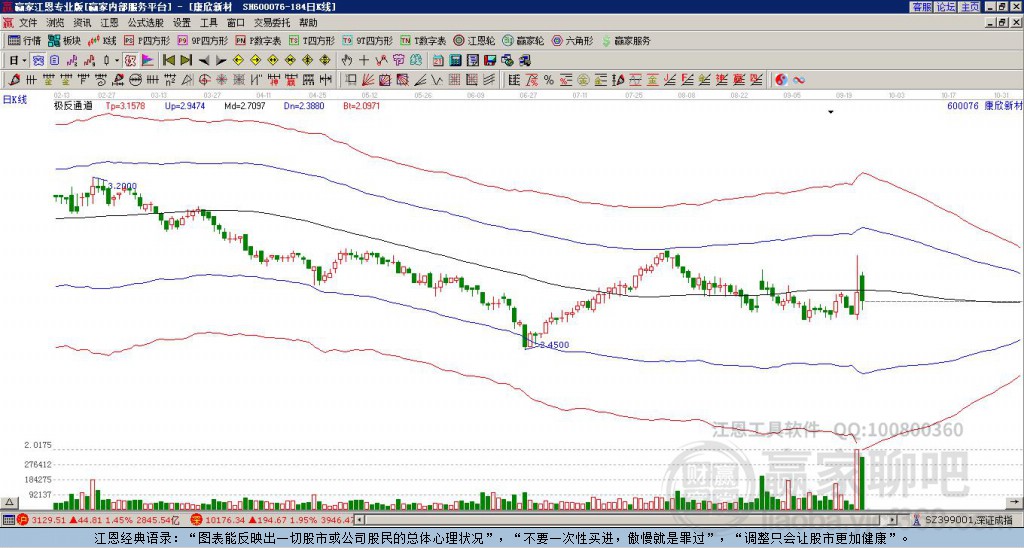Viewport: 1024px width, 548px height.
Task: Select the red fan lines tool
Action: point(368,80)
